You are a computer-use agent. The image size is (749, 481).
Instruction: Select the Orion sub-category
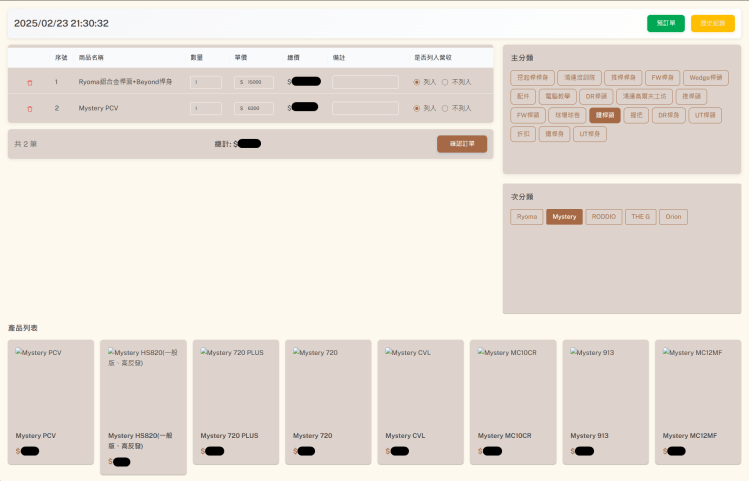click(x=673, y=216)
